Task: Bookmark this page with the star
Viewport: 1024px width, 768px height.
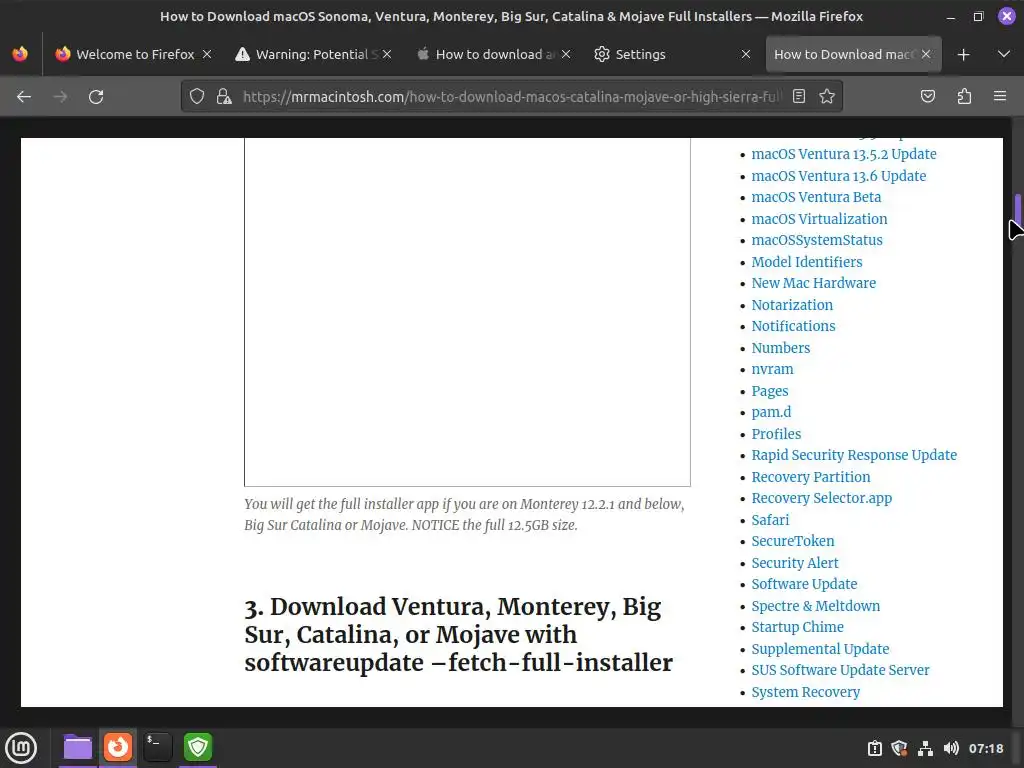Action: click(x=827, y=97)
